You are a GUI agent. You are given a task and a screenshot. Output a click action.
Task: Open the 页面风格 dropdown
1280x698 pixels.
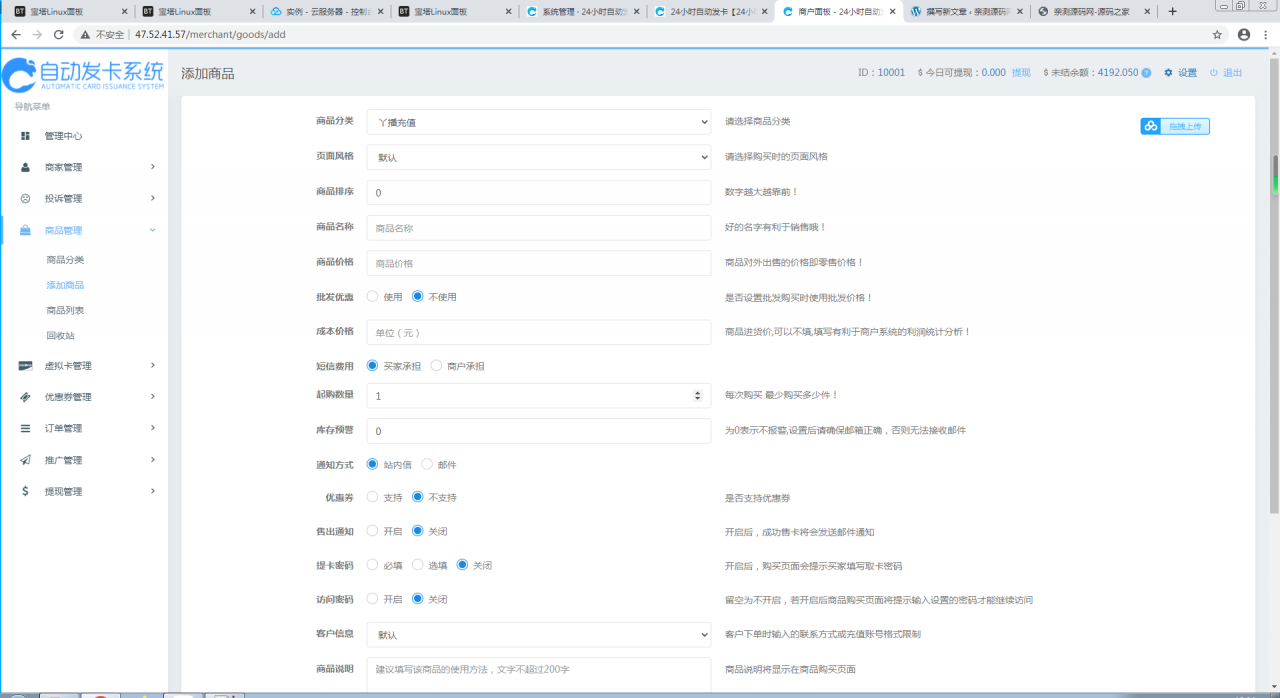(539, 157)
